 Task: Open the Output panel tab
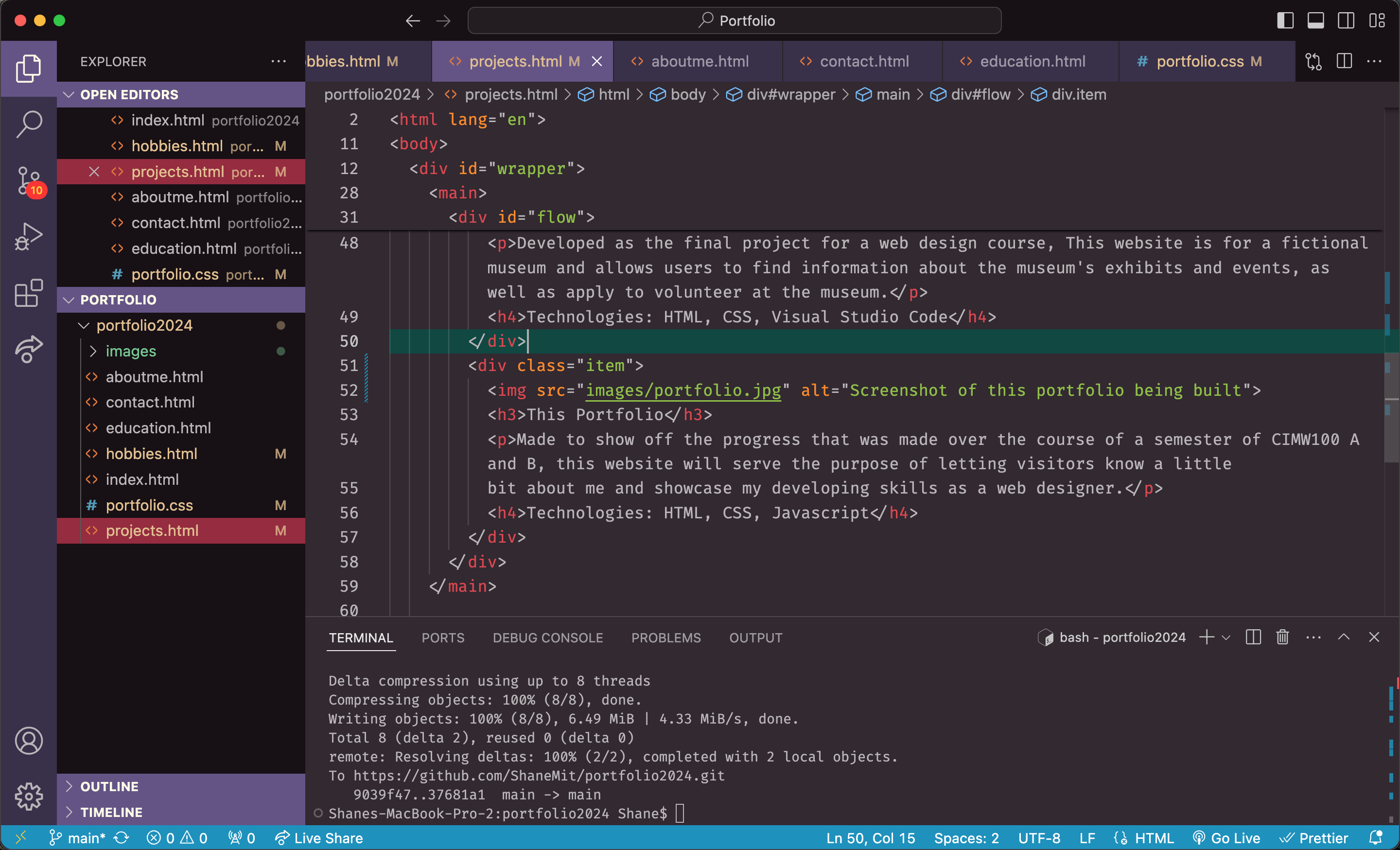click(756, 637)
